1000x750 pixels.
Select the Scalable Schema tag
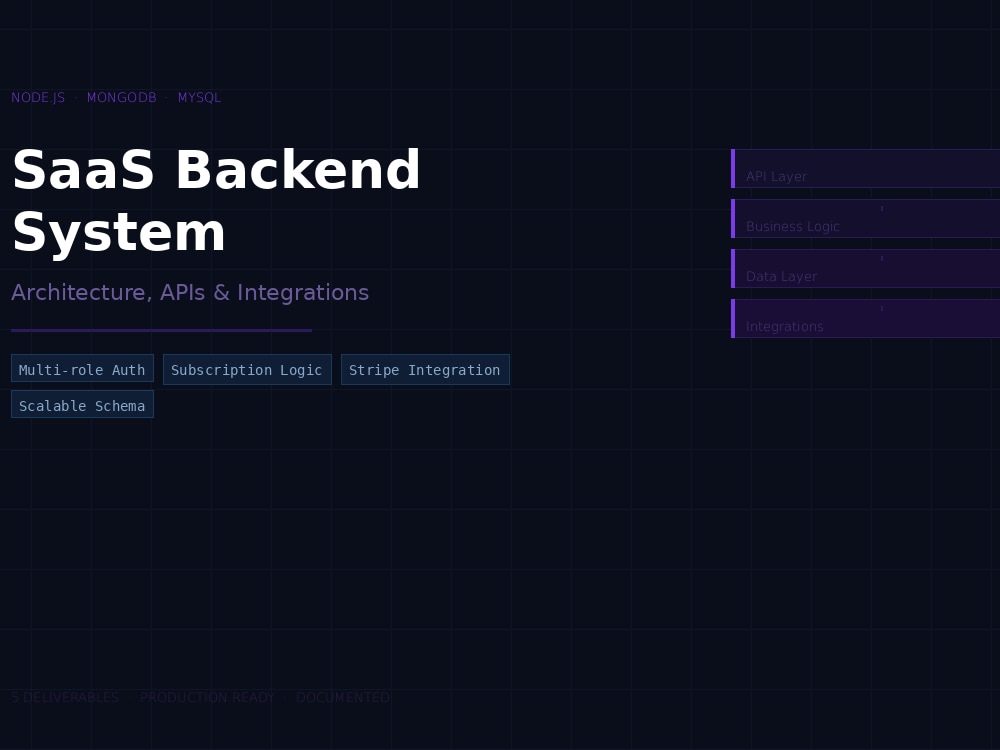[82, 405]
